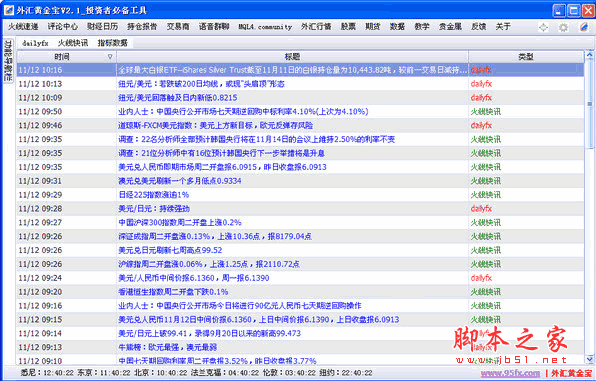This screenshot has width=596, height=381.
Task: Open news 纽元/美元回落触及日内新低0.8215
Action: (178, 98)
